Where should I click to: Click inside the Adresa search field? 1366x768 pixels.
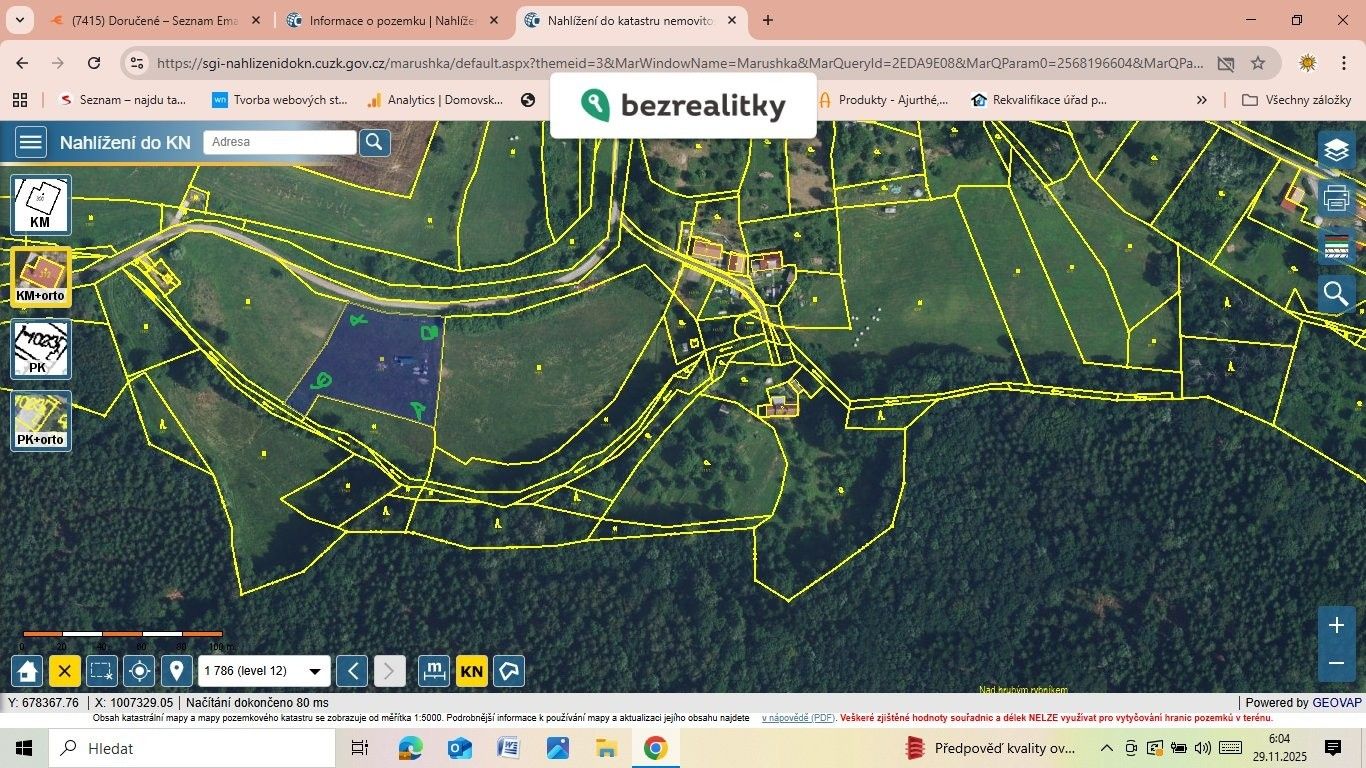coord(280,141)
